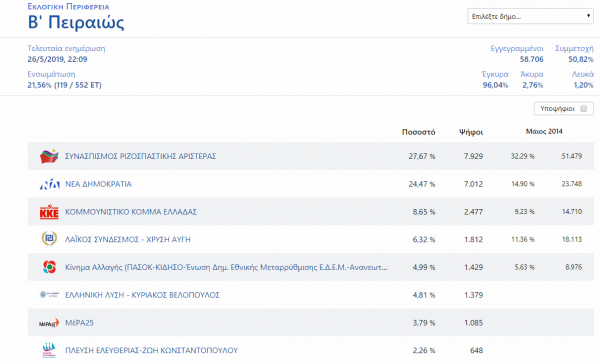Click the Κίνημα Αλλαγής circular logo
Screen dimensions: 600x364
[49, 267]
